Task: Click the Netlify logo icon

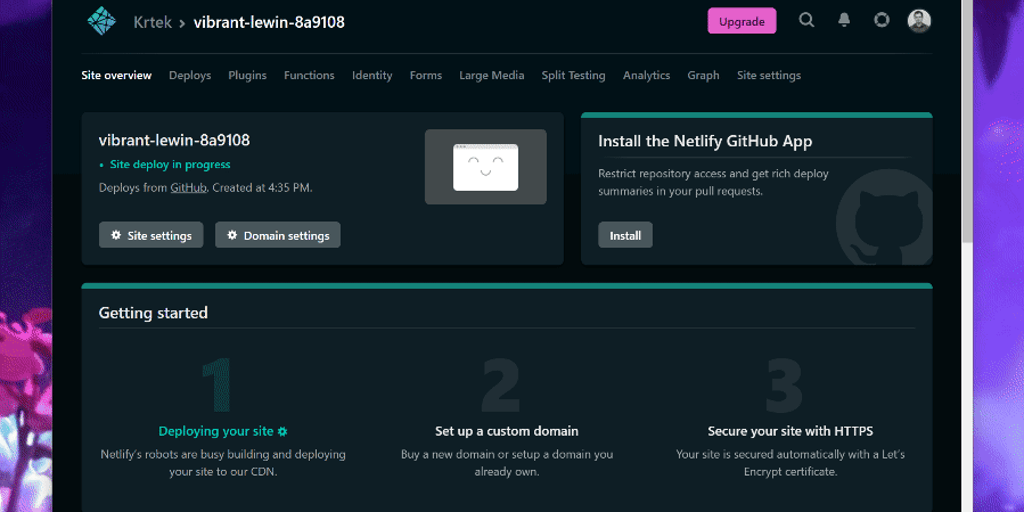Action: pyautogui.click(x=102, y=21)
